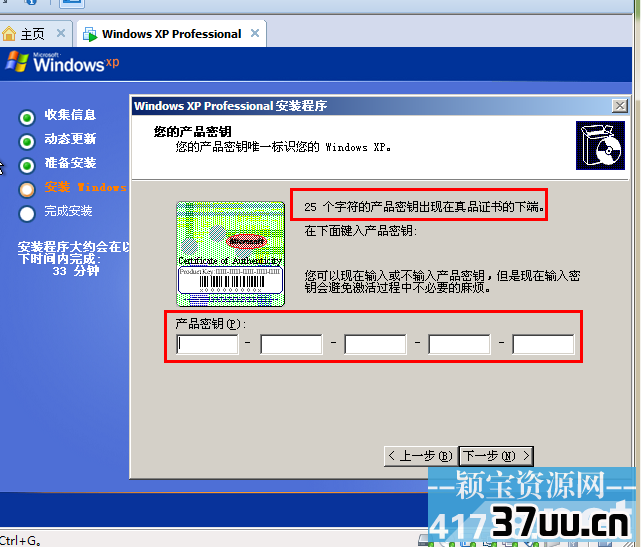
Task: Continue with 下一步(N) button
Action: pos(496,456)
